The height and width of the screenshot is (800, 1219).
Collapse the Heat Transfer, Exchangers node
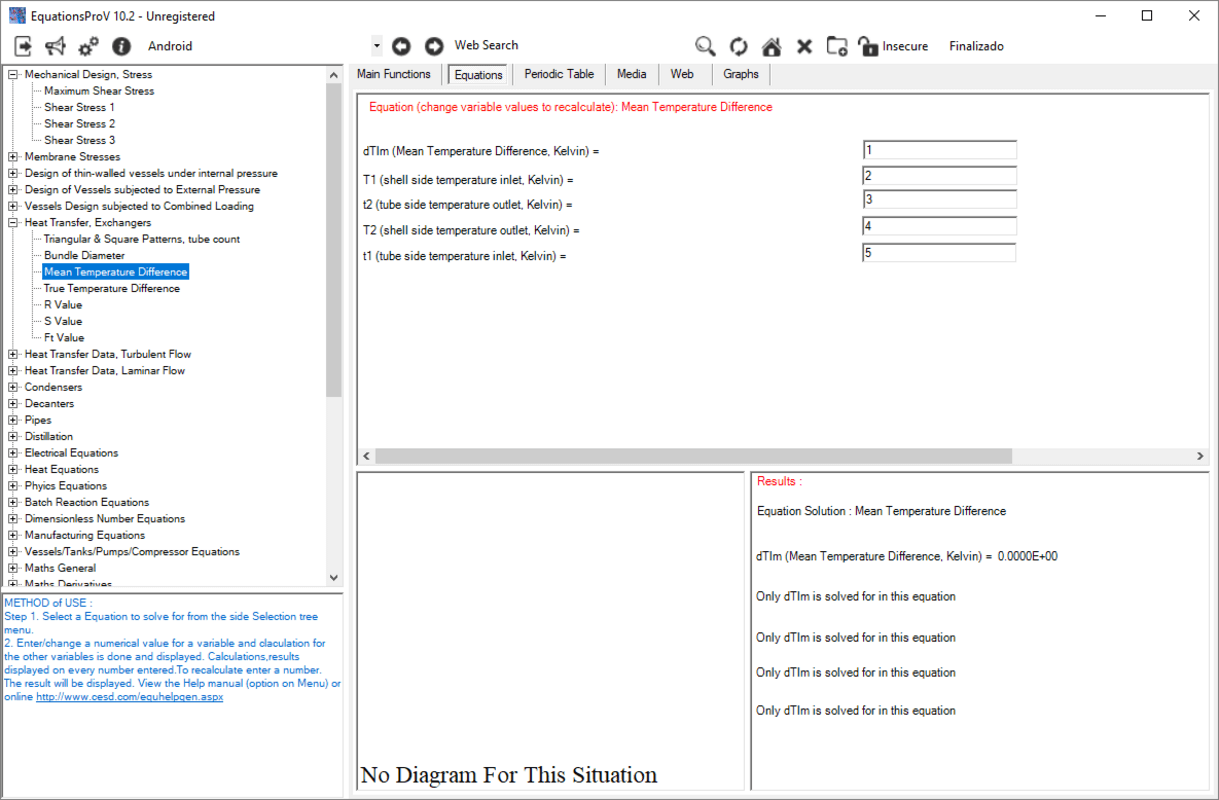pos(13,223)
